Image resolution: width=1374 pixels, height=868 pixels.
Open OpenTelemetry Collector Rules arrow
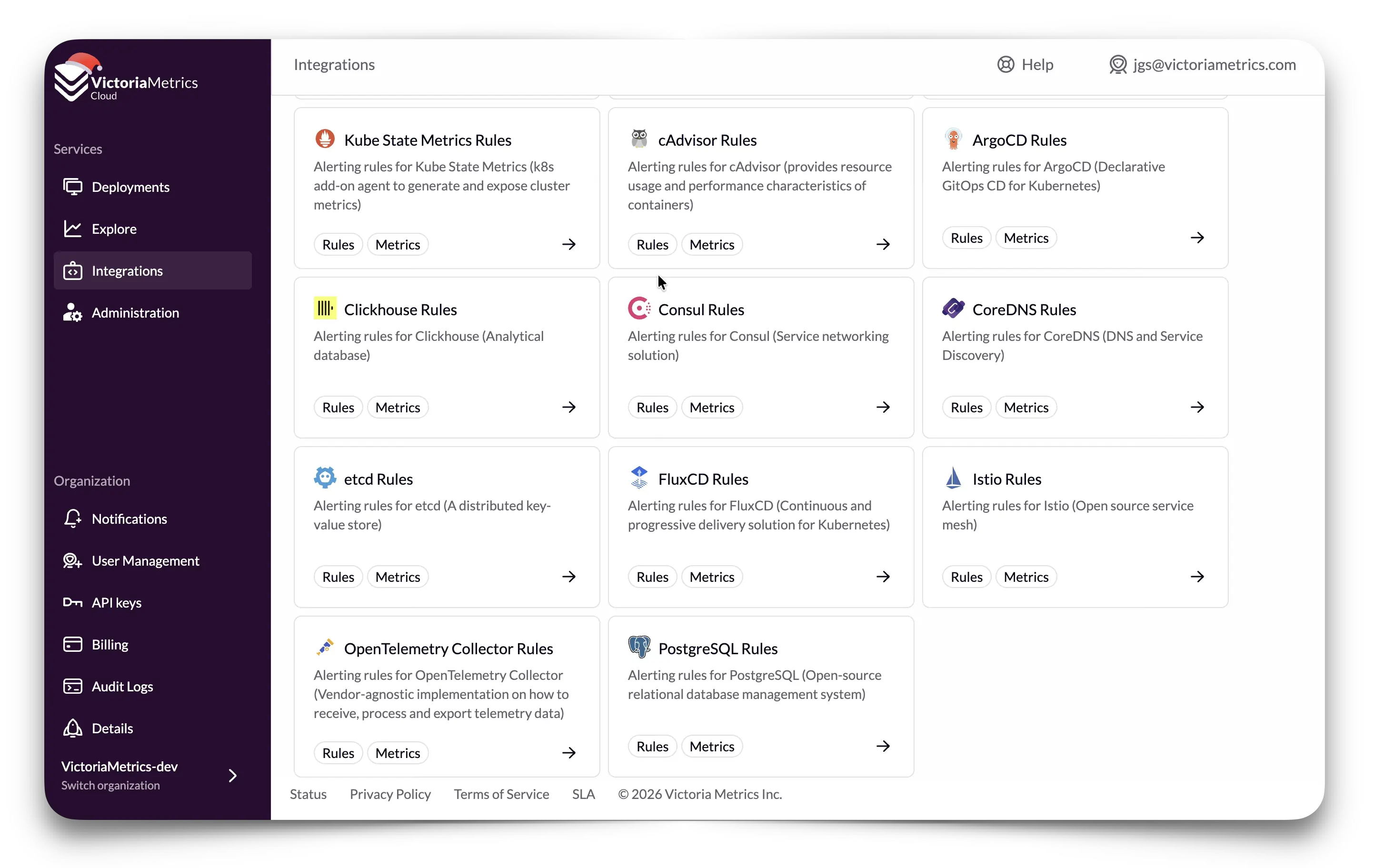(568, 753)
